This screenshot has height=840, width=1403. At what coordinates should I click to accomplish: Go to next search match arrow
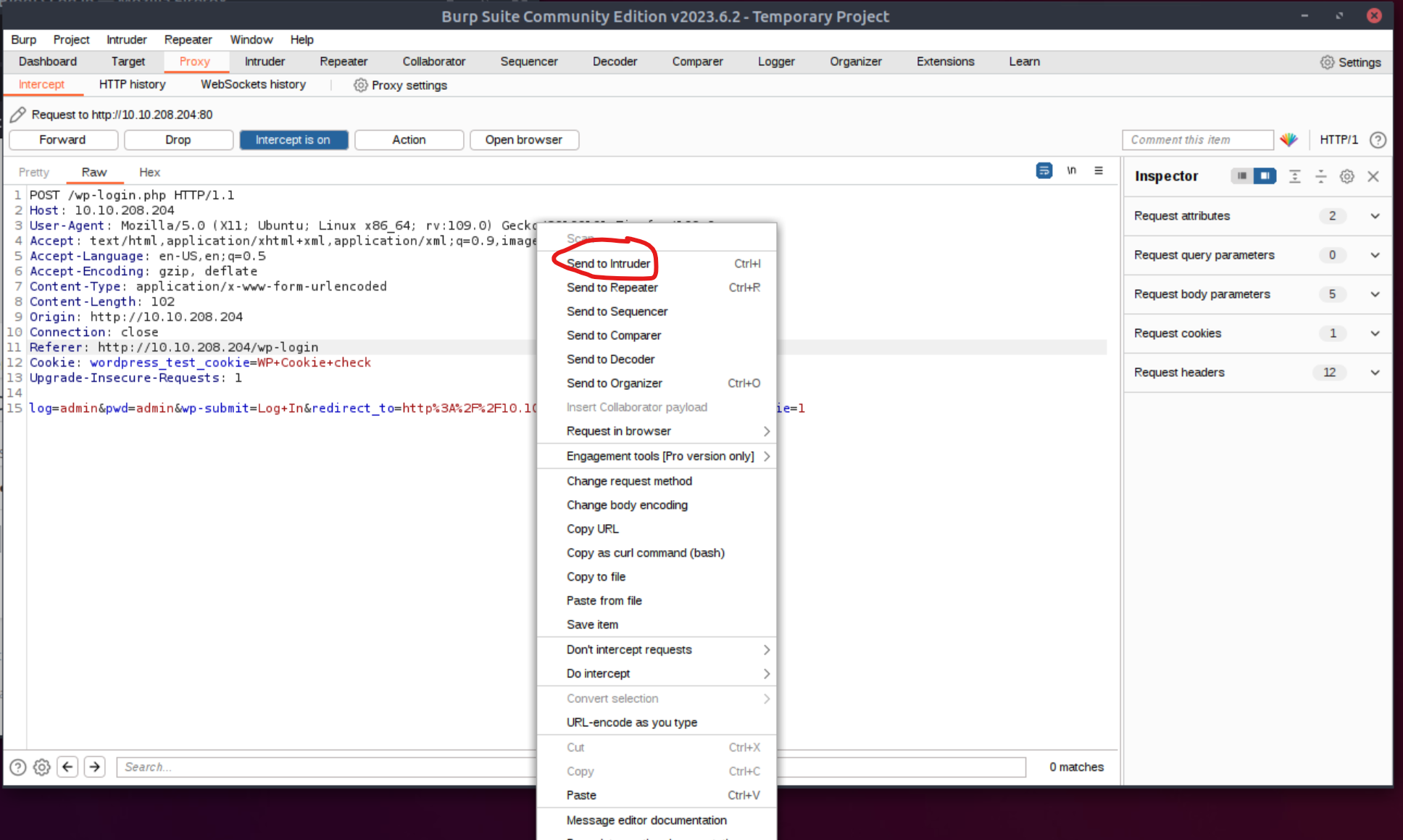point(95,767)
